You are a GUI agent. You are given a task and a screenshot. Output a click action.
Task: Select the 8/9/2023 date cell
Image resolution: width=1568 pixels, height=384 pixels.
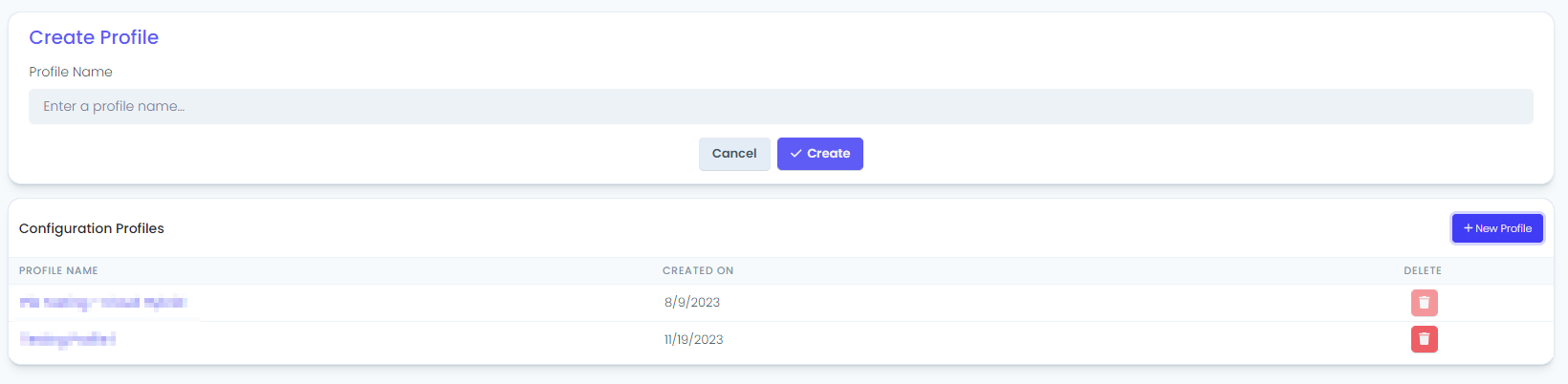tap(692, 303)
